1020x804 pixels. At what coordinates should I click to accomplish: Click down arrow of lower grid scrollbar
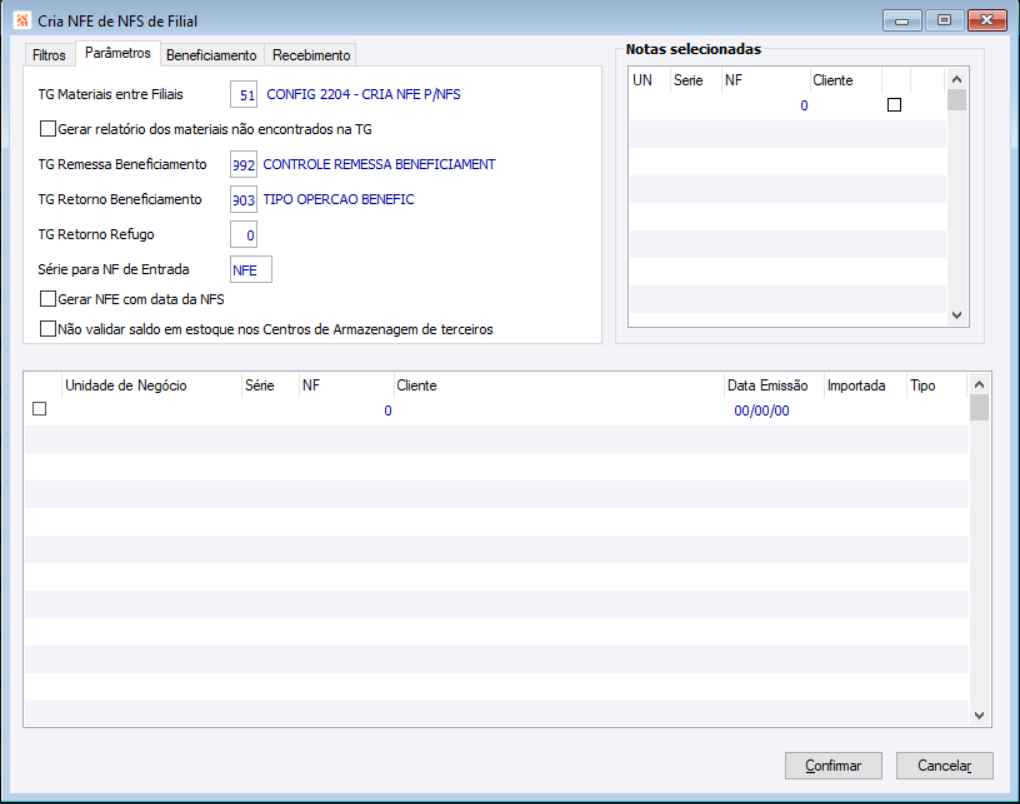[x=980, y=715]
